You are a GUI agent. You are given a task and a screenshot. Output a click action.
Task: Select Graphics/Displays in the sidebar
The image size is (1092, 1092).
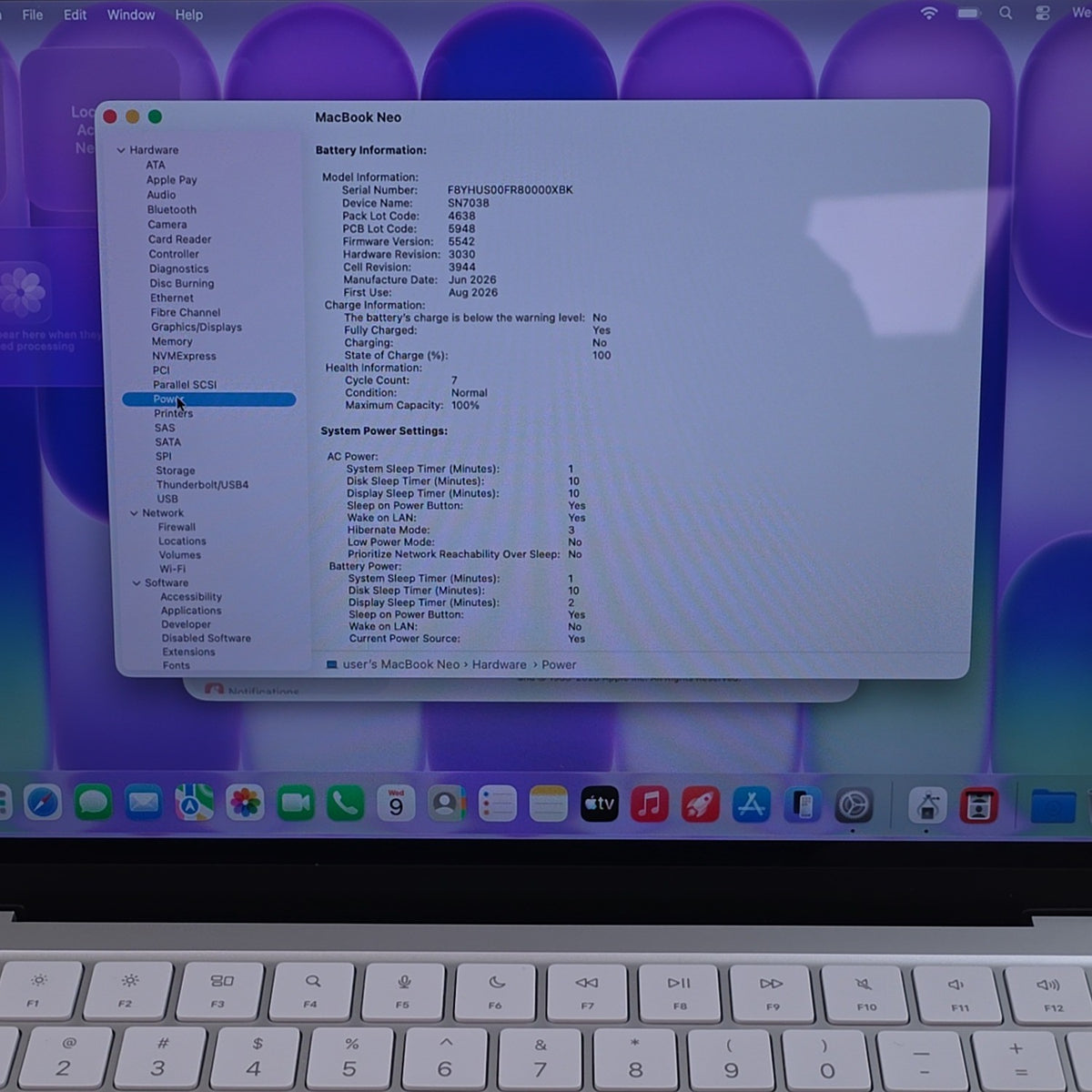(197, 327)
